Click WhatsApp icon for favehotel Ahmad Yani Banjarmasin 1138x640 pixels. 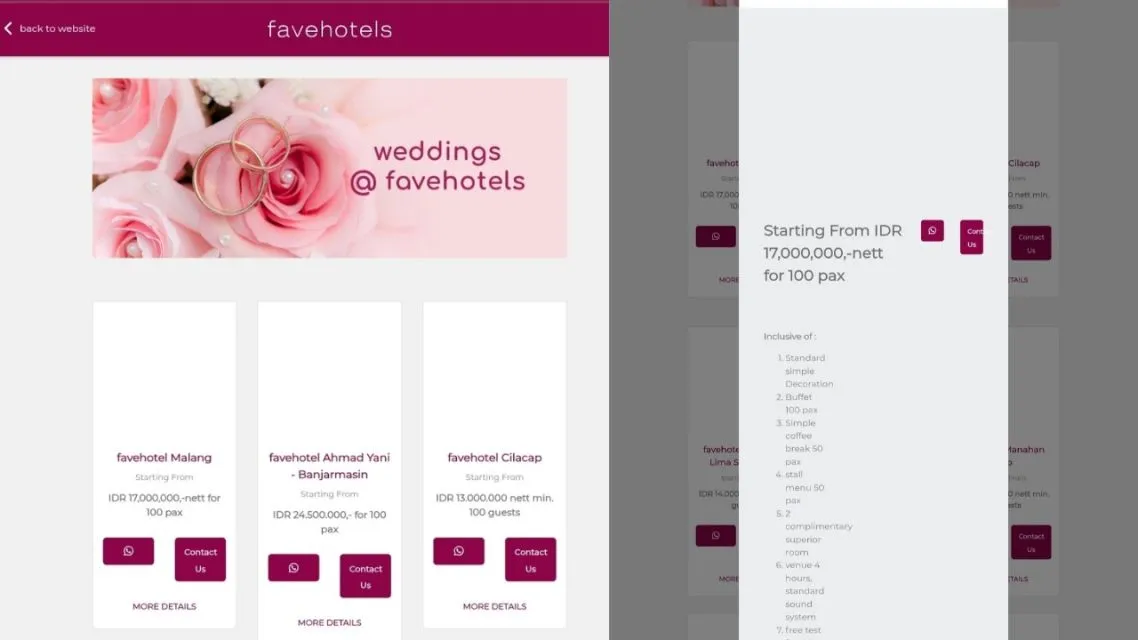293,567
